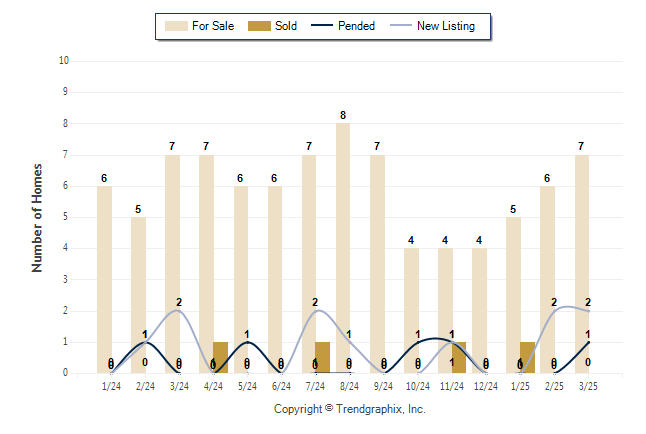Click the 11/24 Sold bar

coord(459,358)
